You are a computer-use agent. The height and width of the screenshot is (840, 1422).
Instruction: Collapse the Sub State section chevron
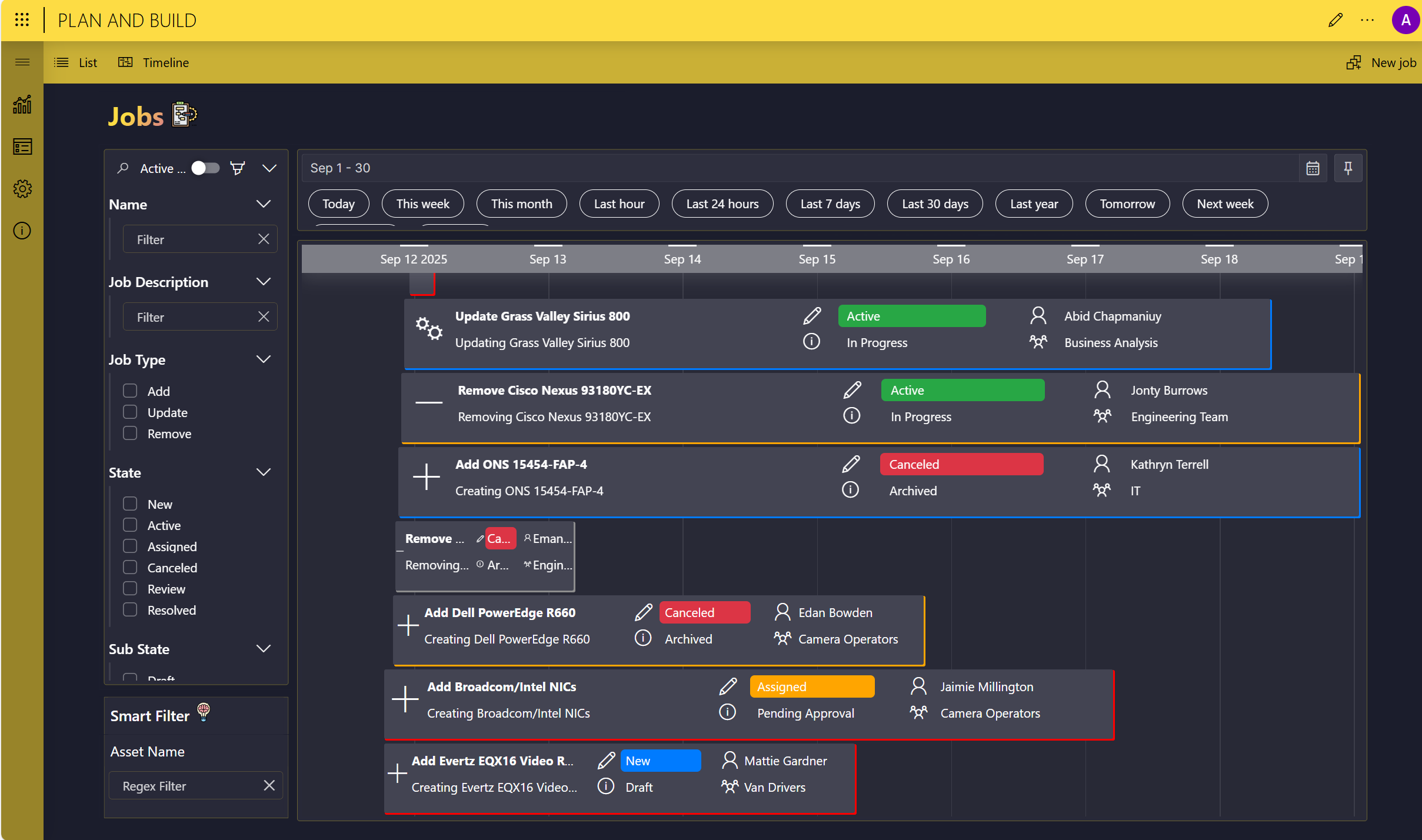(264, 649)
